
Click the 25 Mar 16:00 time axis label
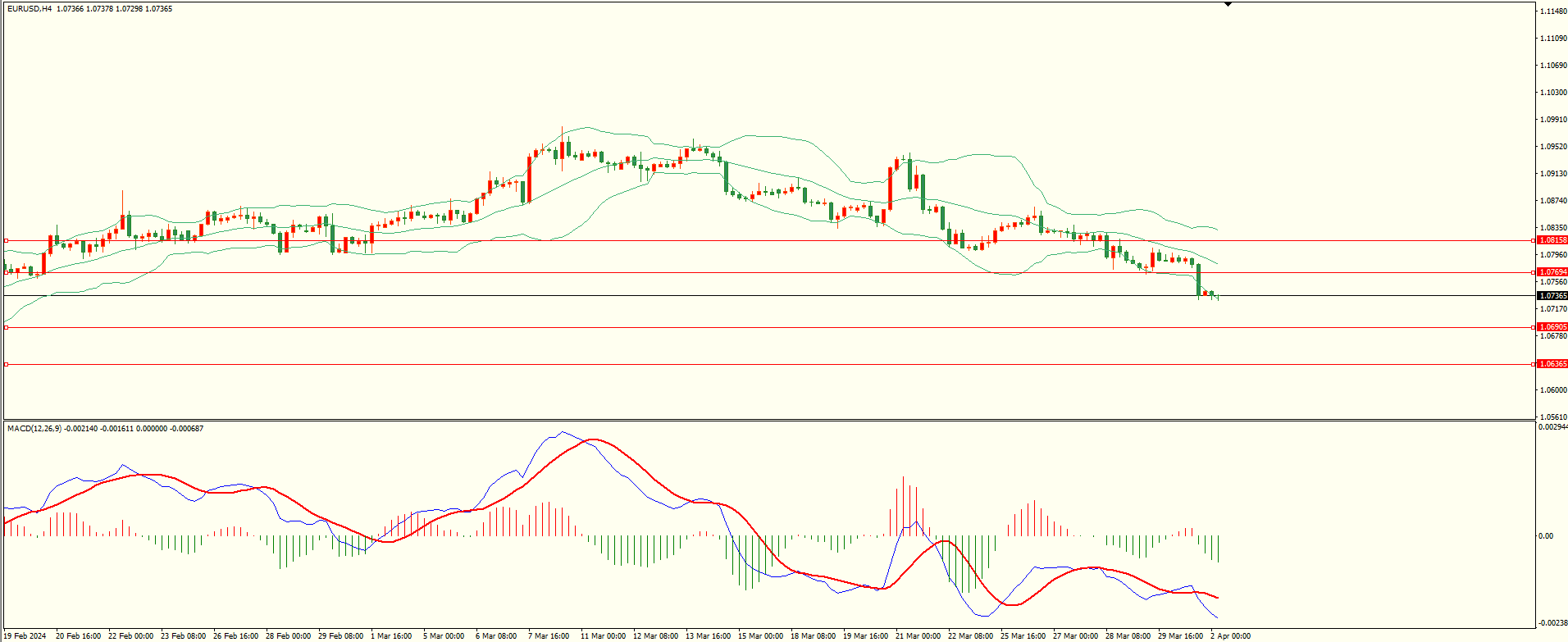[x=1023, y=636]
